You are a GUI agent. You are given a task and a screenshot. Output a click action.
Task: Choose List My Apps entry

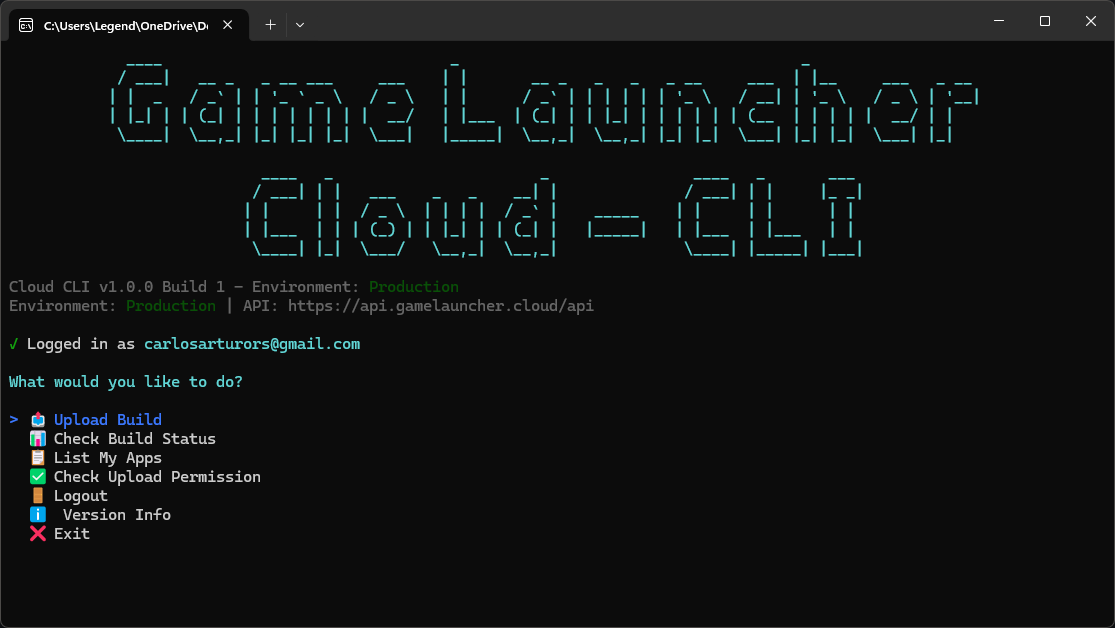[x=108, y=458]
